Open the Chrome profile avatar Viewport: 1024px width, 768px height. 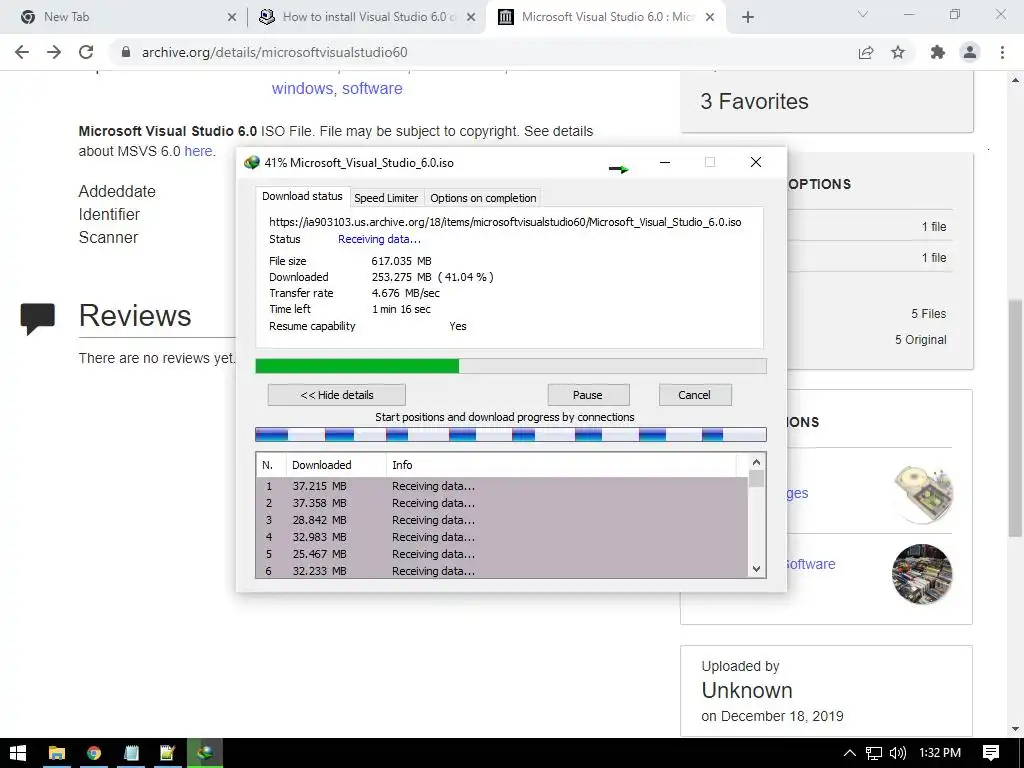970,52
